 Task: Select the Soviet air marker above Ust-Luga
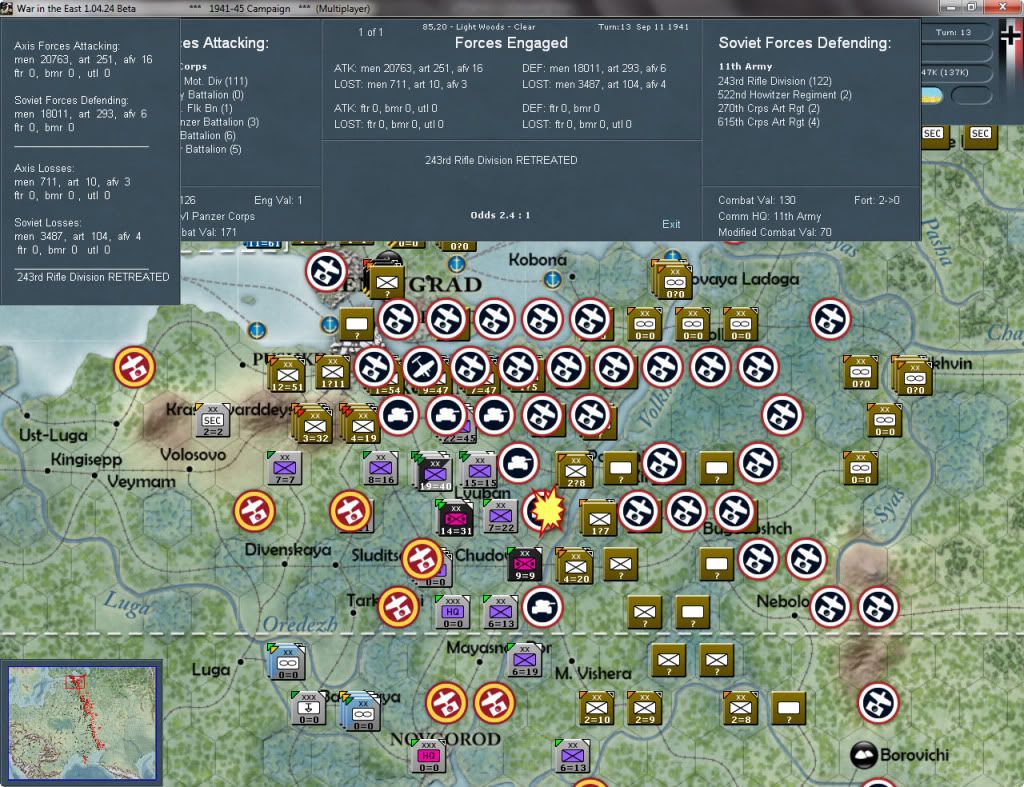point(135,366)
